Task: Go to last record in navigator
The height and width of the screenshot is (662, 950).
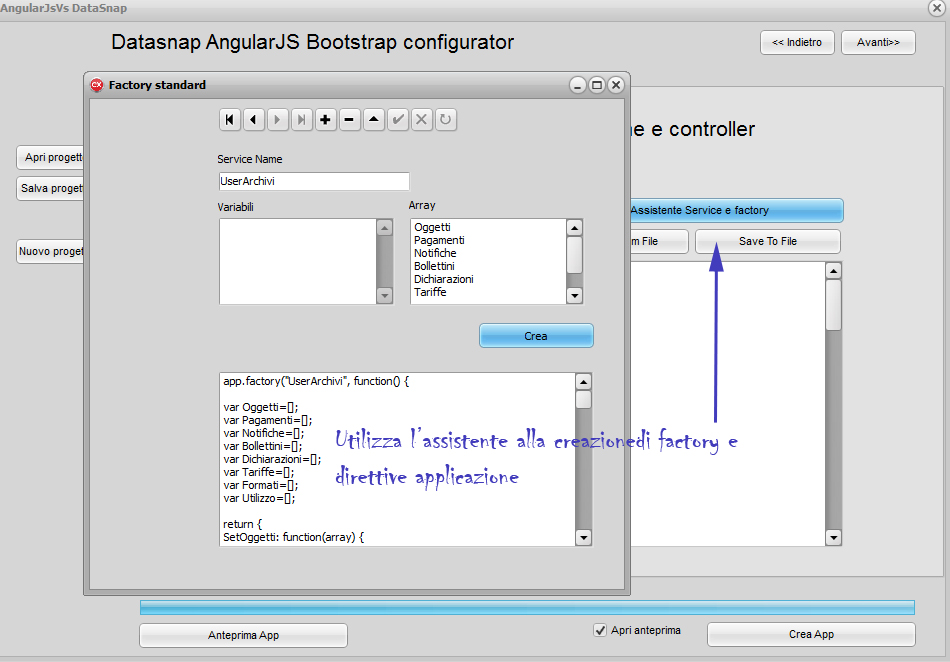Action: (x=302, y=120)
